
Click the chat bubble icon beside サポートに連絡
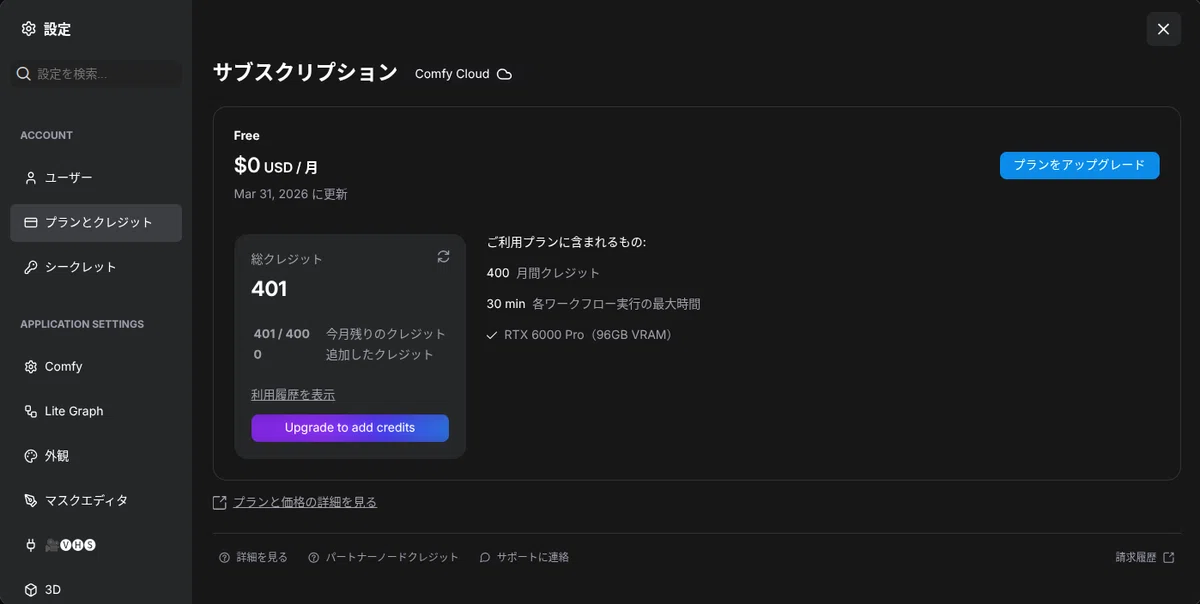485,557
